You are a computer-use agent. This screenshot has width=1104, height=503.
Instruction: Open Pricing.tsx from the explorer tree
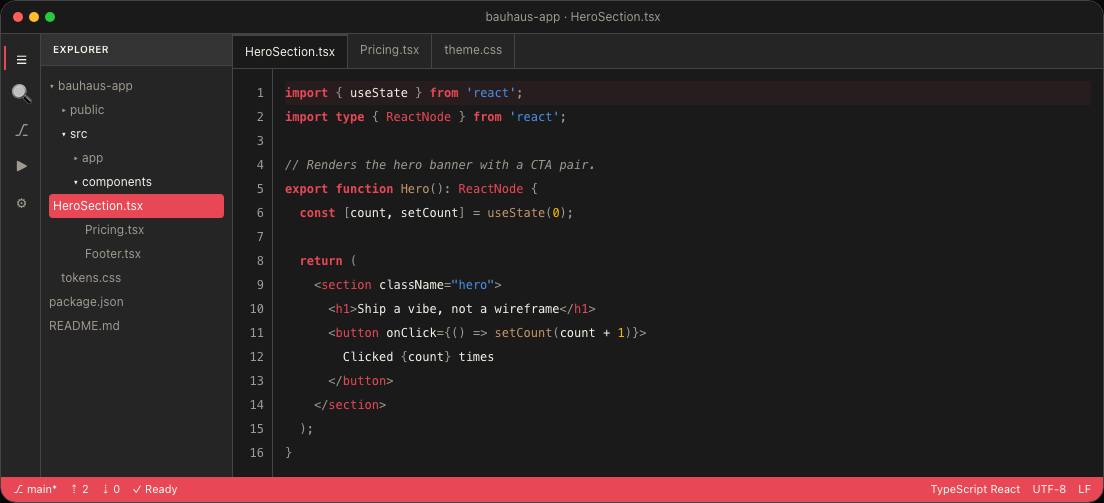pyautogui.click(x=137, y=230)
